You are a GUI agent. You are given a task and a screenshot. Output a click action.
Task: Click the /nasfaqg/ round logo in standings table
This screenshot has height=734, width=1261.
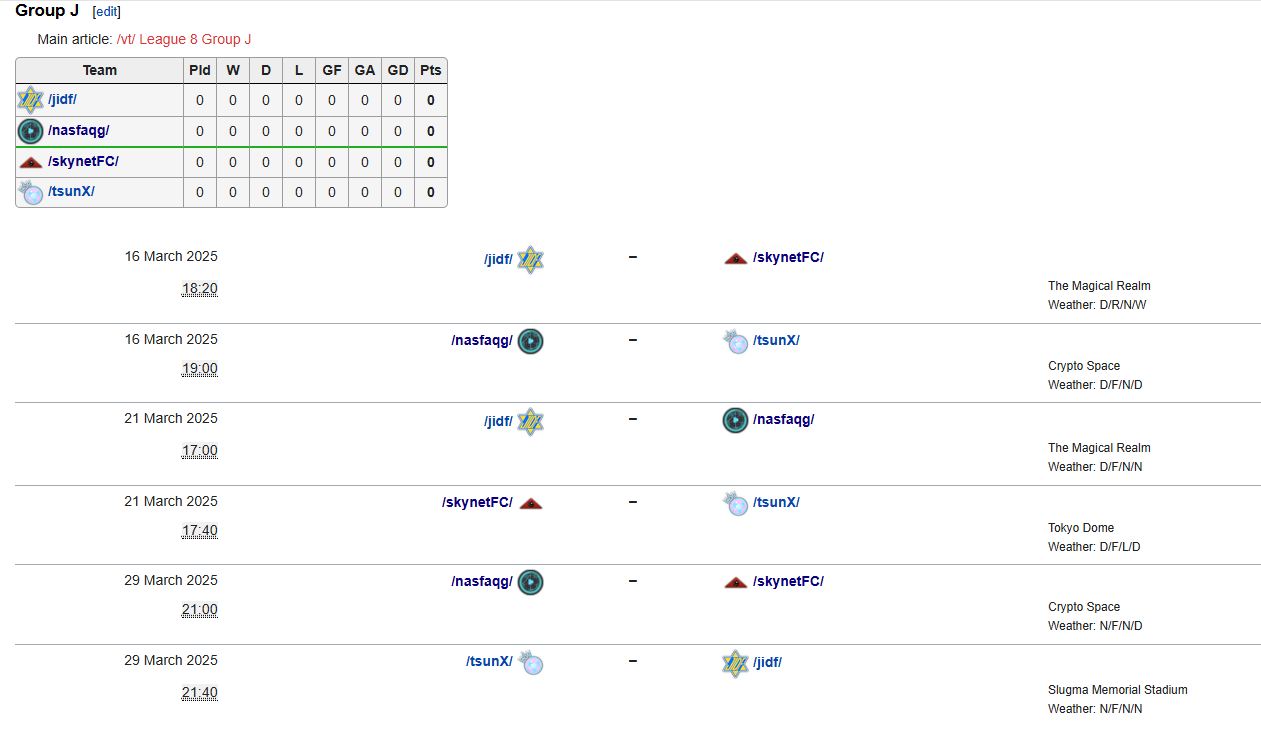click(31, 131)
